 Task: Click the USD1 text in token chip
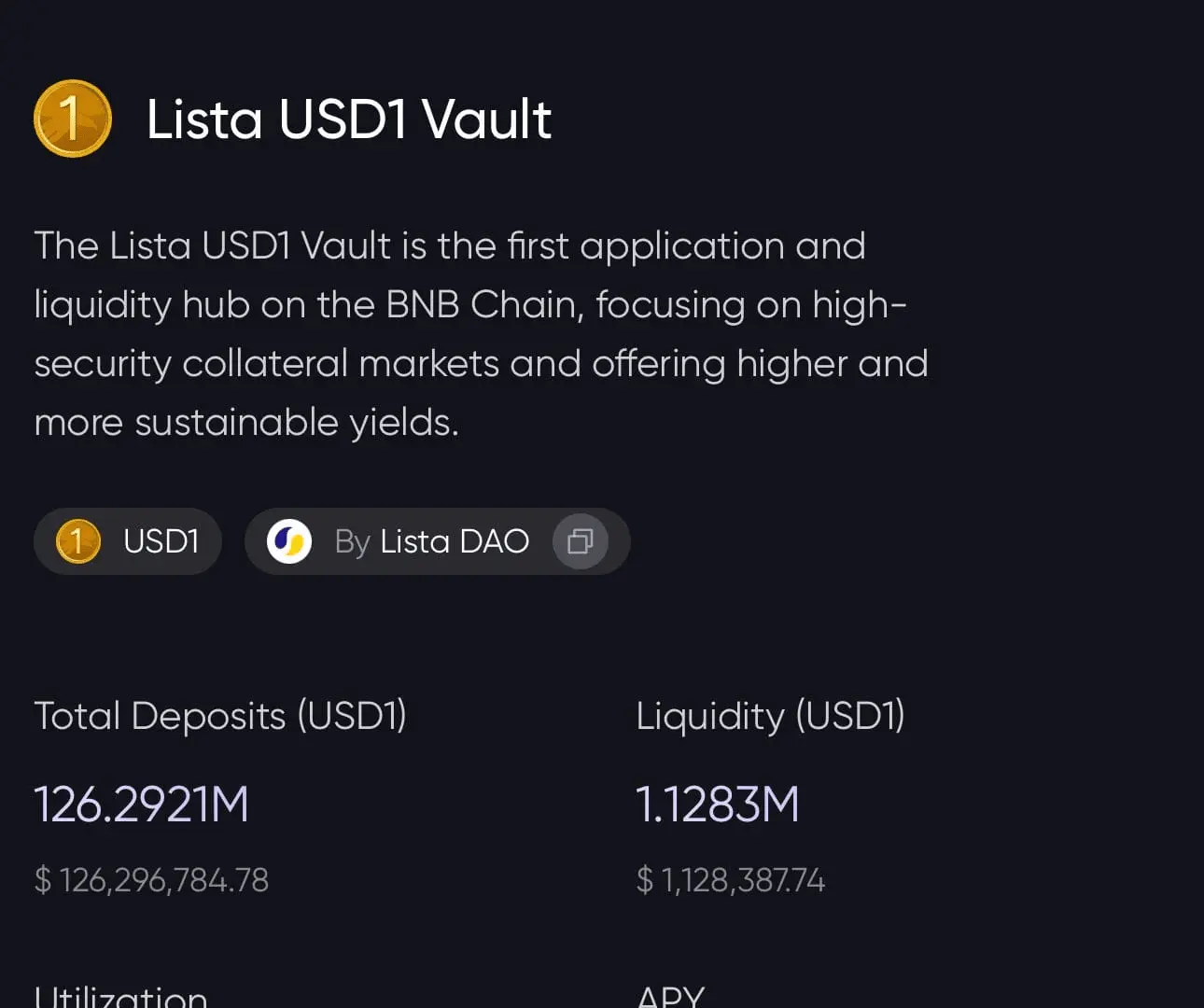[161, 541]
